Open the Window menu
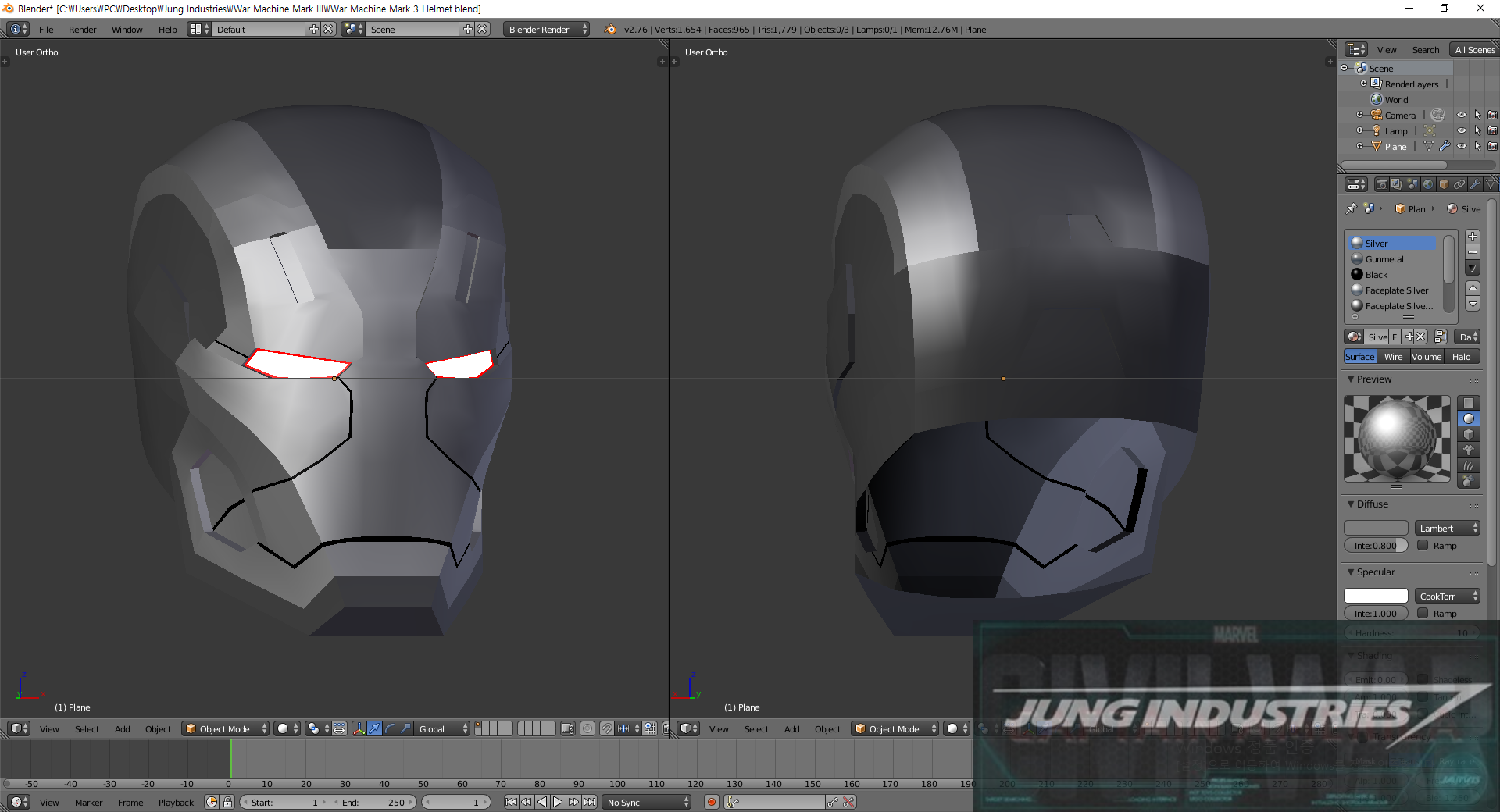The image size is (1500, 812). point(127,29)
